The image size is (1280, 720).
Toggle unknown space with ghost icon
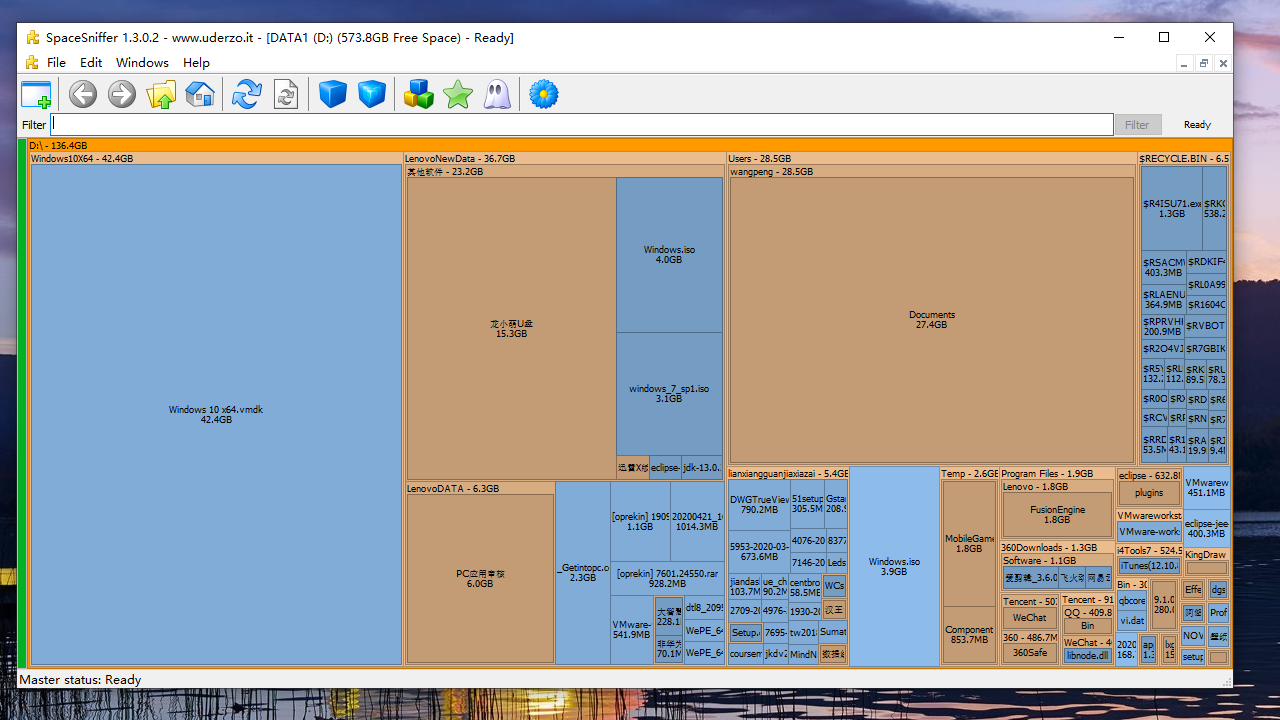497,95
